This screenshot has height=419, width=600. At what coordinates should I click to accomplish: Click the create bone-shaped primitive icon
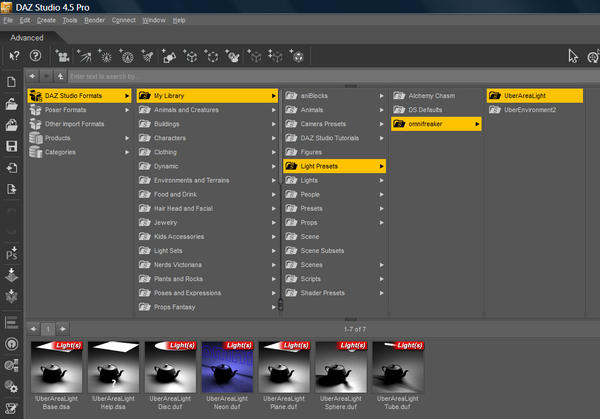[169, 57]
